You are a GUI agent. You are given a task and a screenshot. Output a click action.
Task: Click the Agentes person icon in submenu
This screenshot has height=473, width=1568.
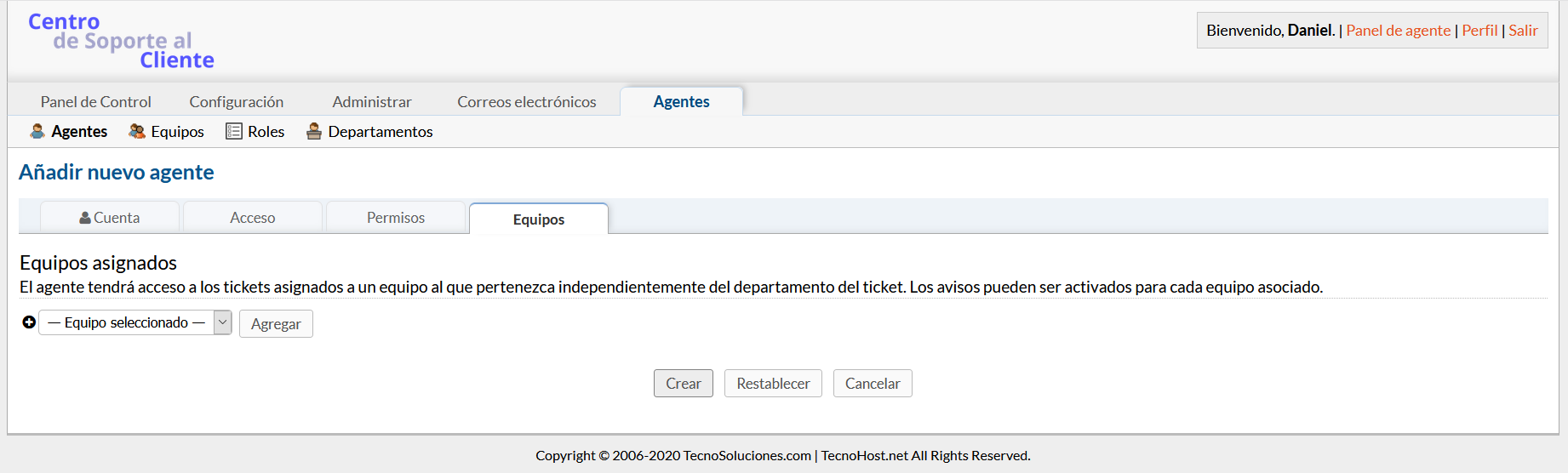37,131
